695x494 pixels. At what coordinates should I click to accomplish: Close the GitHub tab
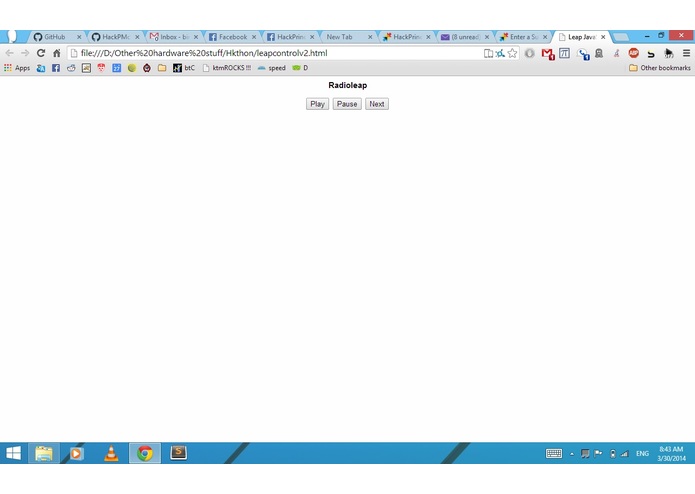coord(79,37)
